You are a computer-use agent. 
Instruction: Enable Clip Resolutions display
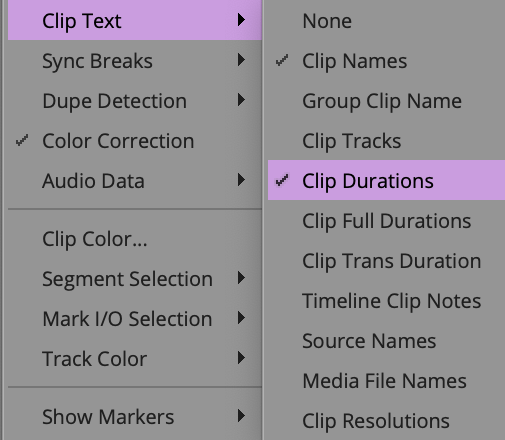[x=386, y=420]
